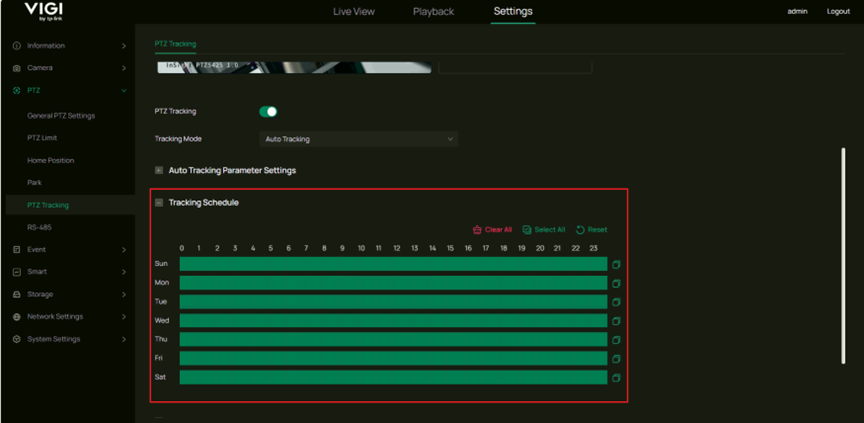Click the Select All check icon

527,230
